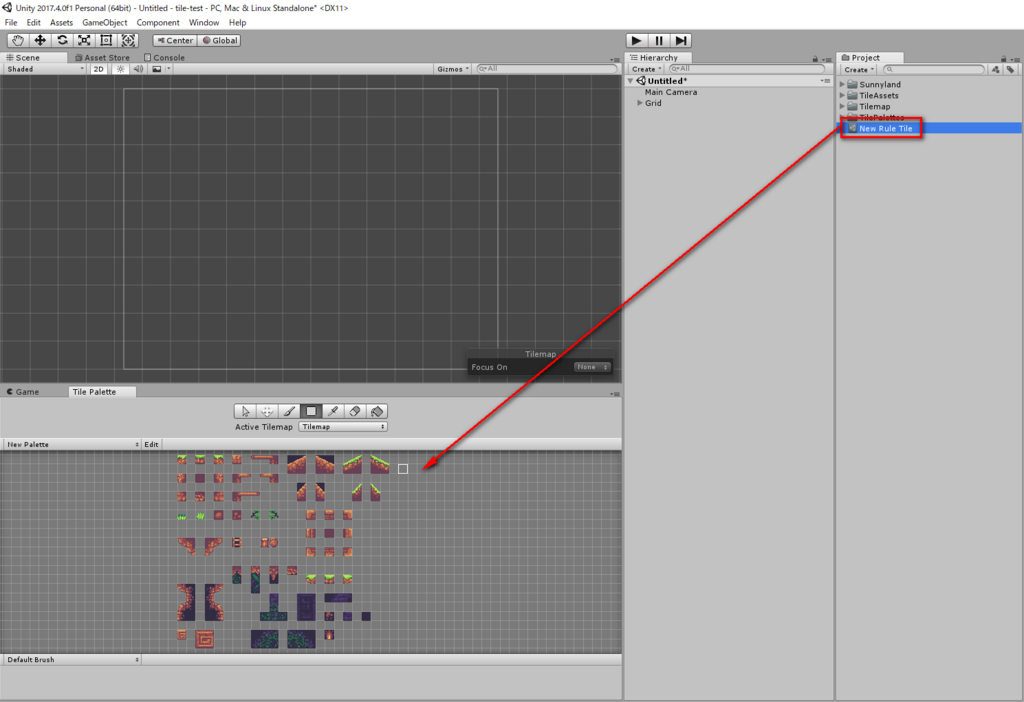The height and width of the screenshot is (702, 1024).
Task: Open the Assets menu
Action: [61, 22]
